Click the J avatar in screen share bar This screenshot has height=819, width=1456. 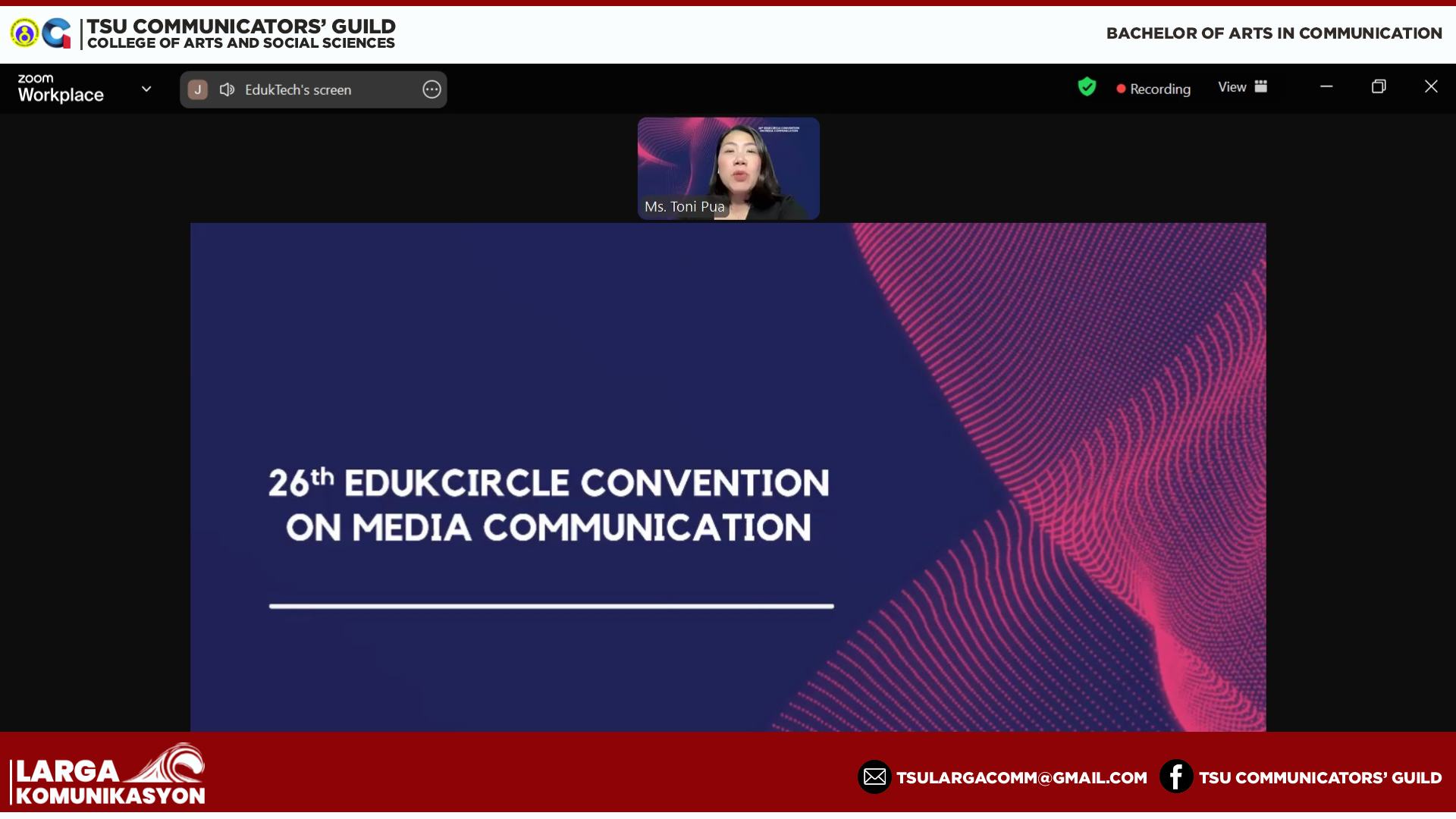(198, 89)
